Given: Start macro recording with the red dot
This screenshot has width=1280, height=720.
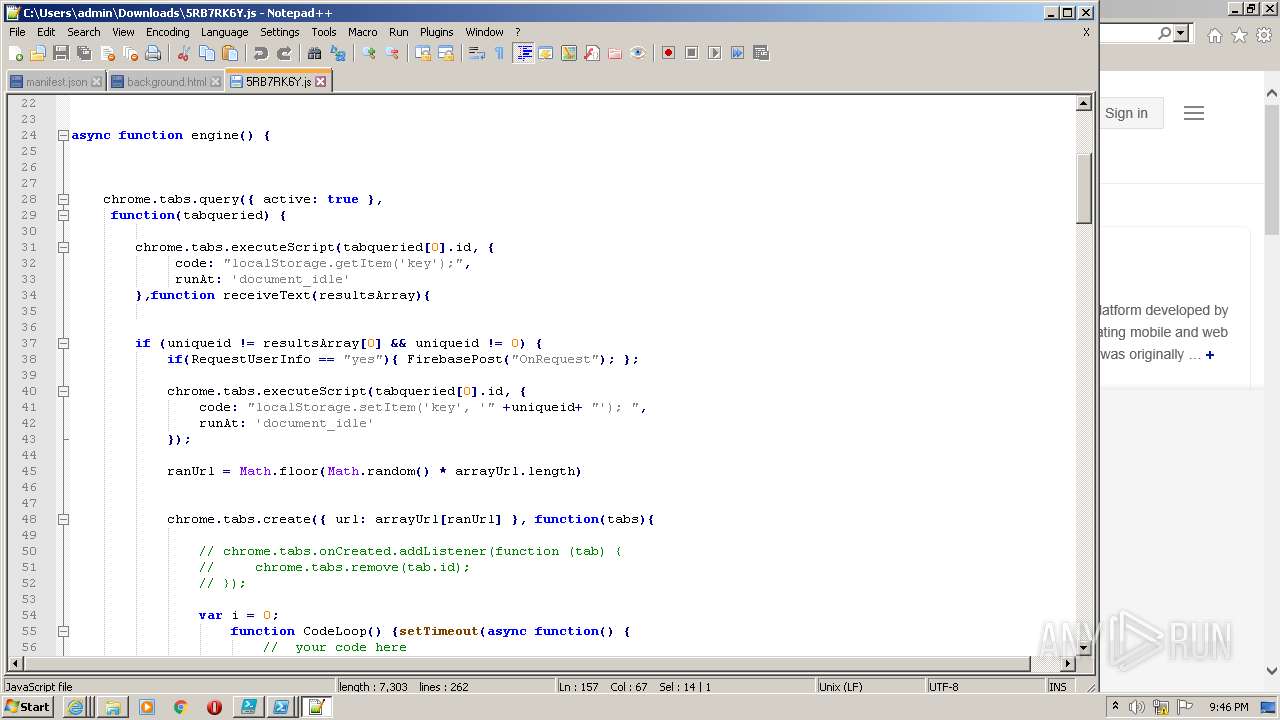Looking at the screenshot, I should [x=668, y=53].
